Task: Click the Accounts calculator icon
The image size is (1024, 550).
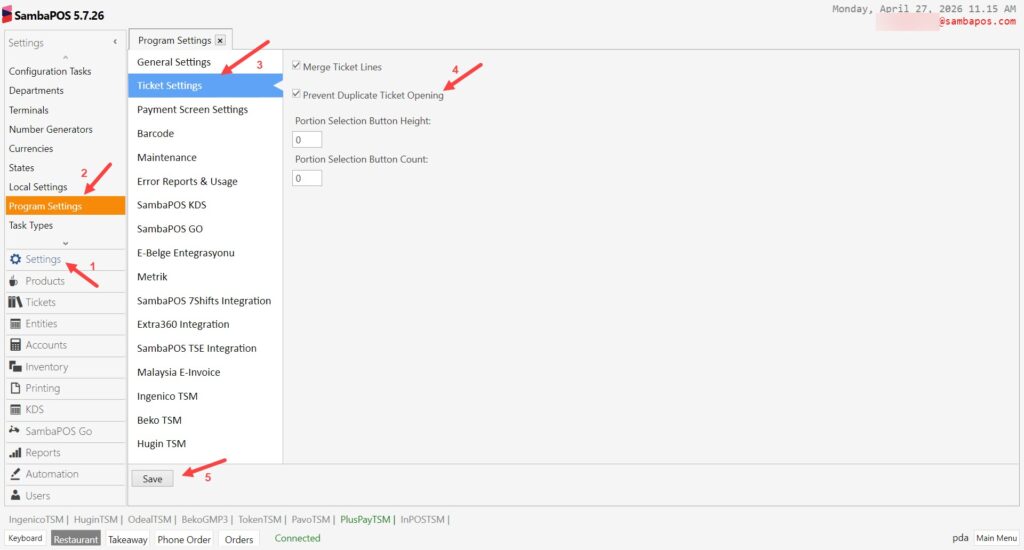Action: pyautogui.click(x=15, y=345)
